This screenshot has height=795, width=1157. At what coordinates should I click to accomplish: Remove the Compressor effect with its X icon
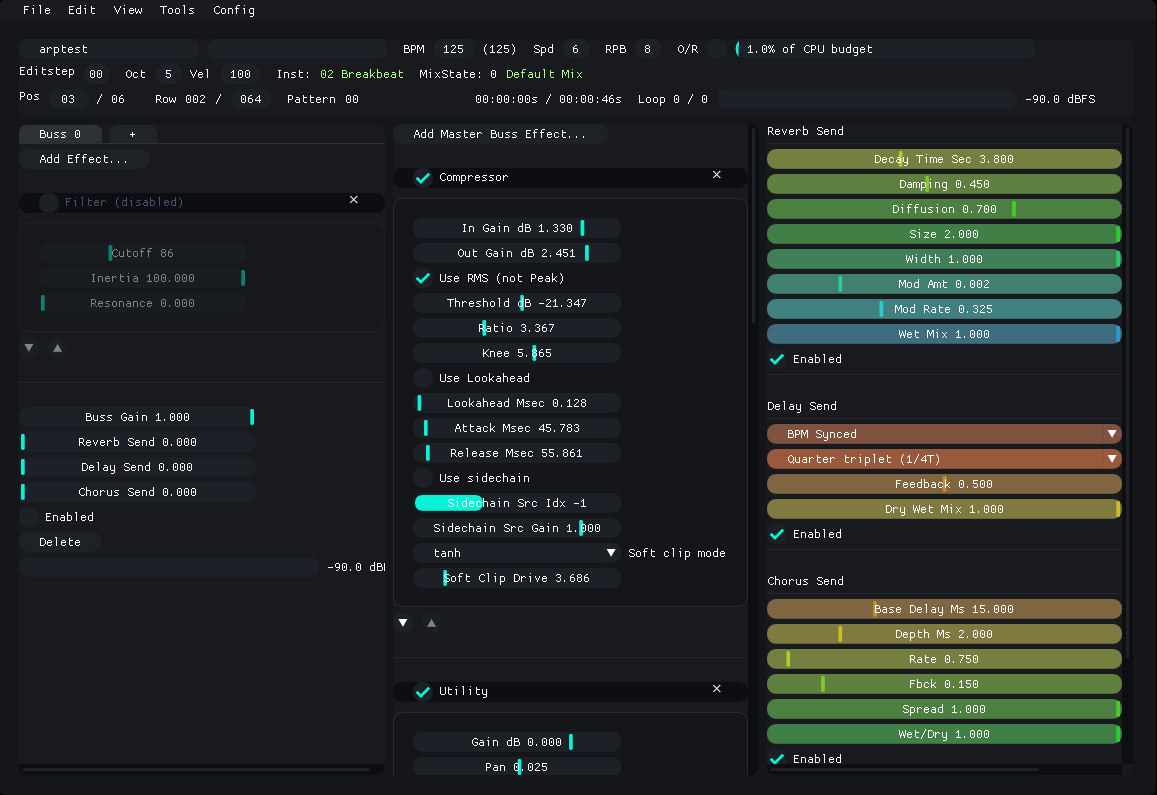point(717,174)
